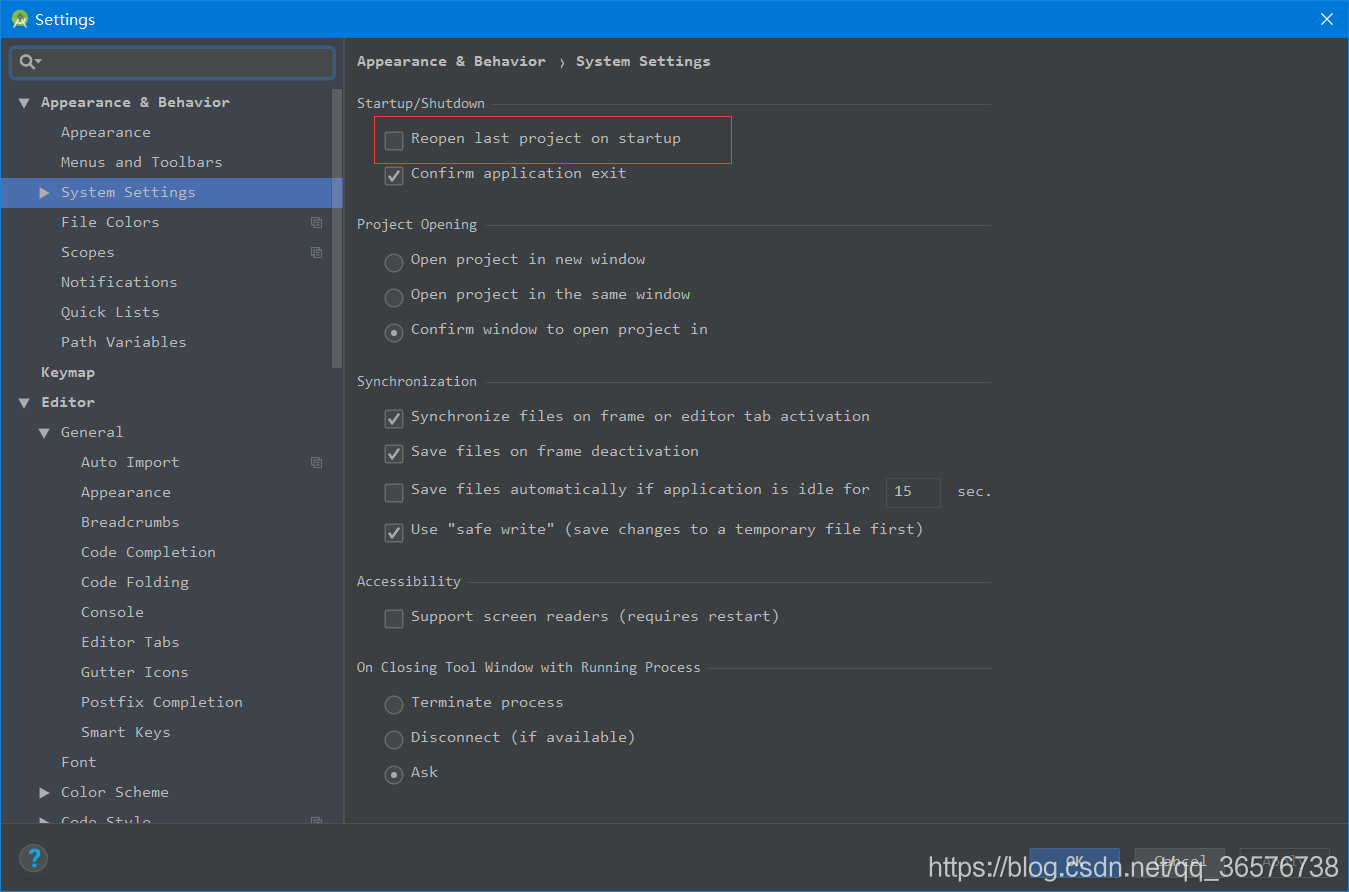
Task: Enable Reopen last project on startup
Action: [x=394, y=140]
